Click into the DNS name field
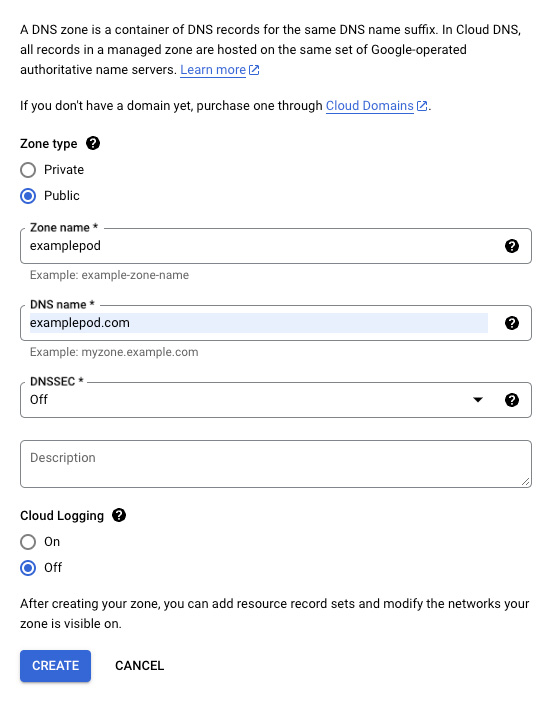The image size is (557, 702). tap(259, 323)
